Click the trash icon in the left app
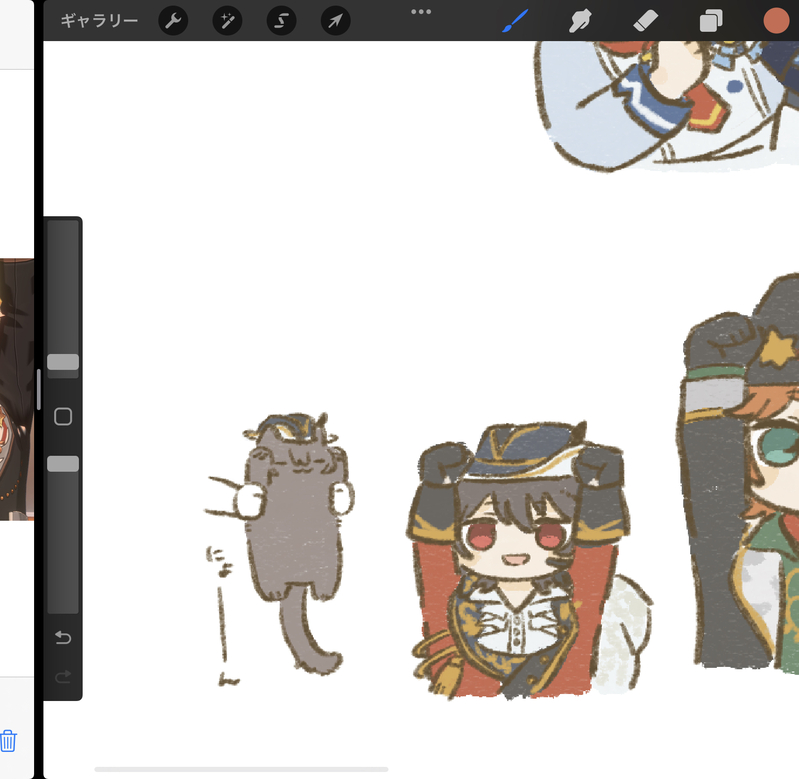The width and height of the screenshot is (799, 779). click(x=8, y=741)
